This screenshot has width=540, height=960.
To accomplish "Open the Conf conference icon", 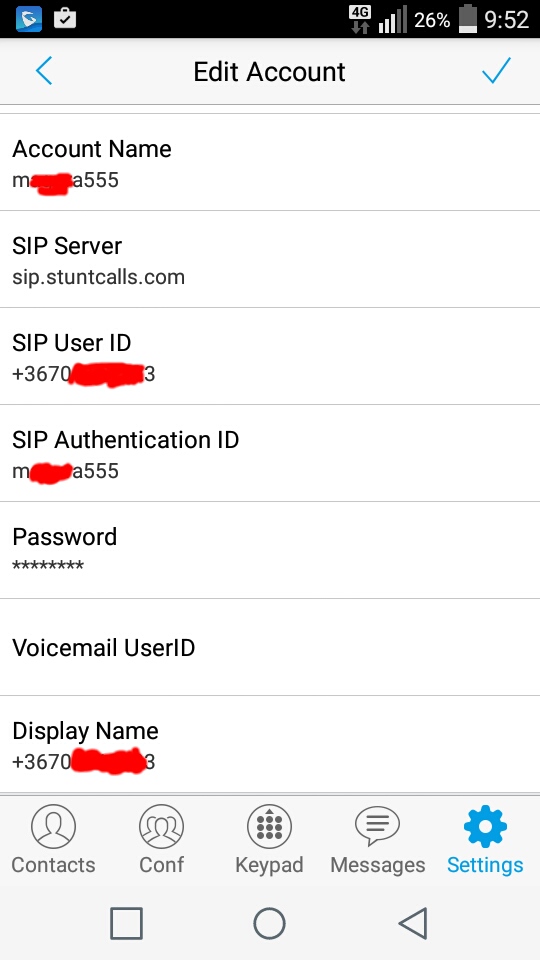I will (x=161, y=826).
